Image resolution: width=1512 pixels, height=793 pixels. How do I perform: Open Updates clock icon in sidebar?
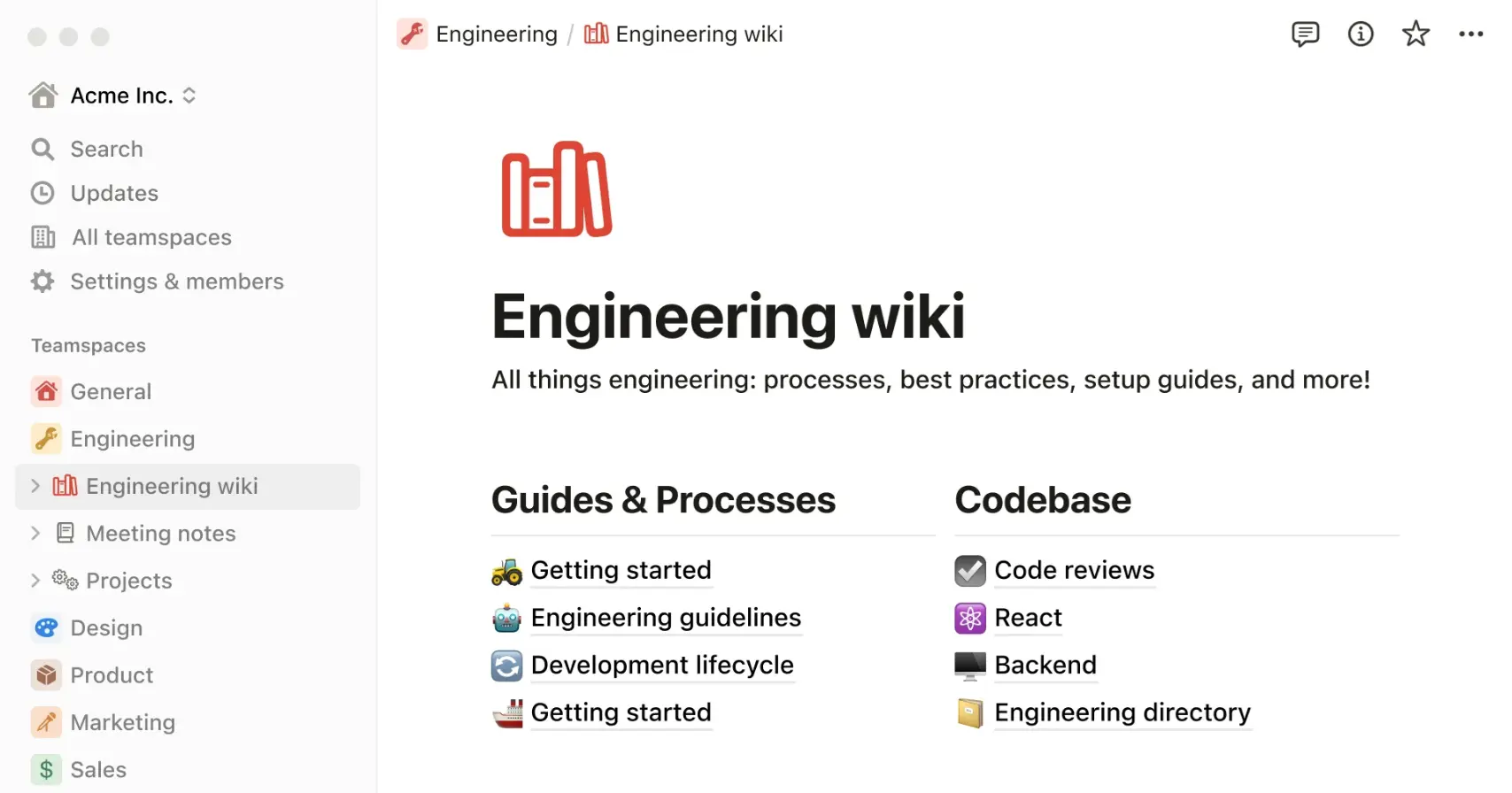[x=42, y=193]
